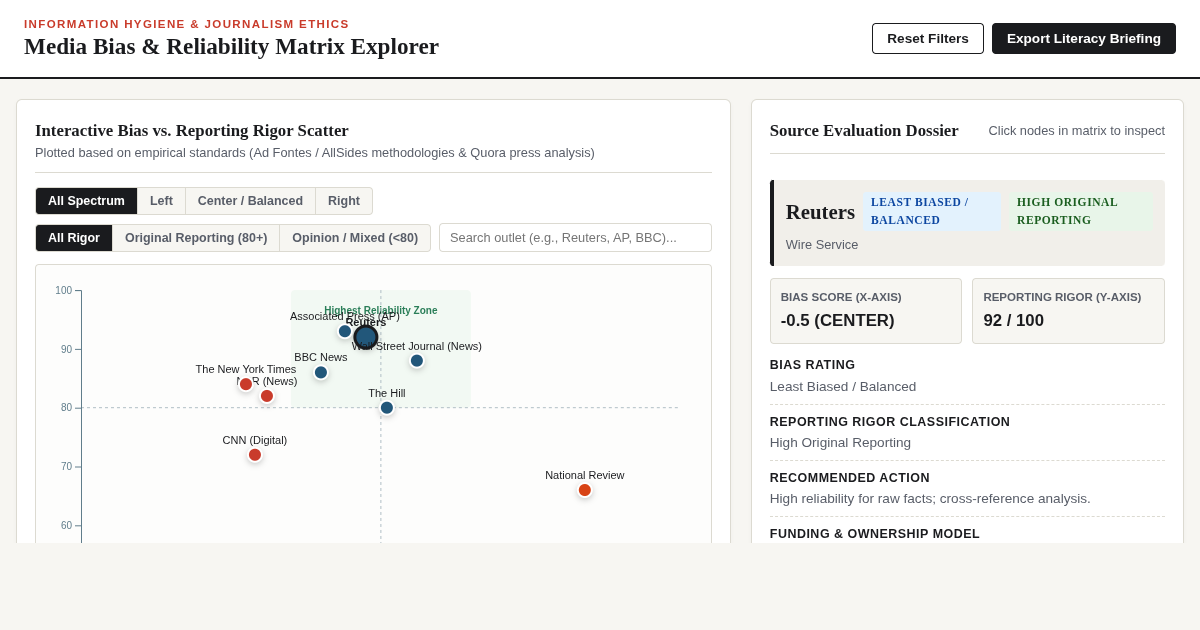Inspect the Associated Press node
The image size is (1200, 630).
coord(345,331)
